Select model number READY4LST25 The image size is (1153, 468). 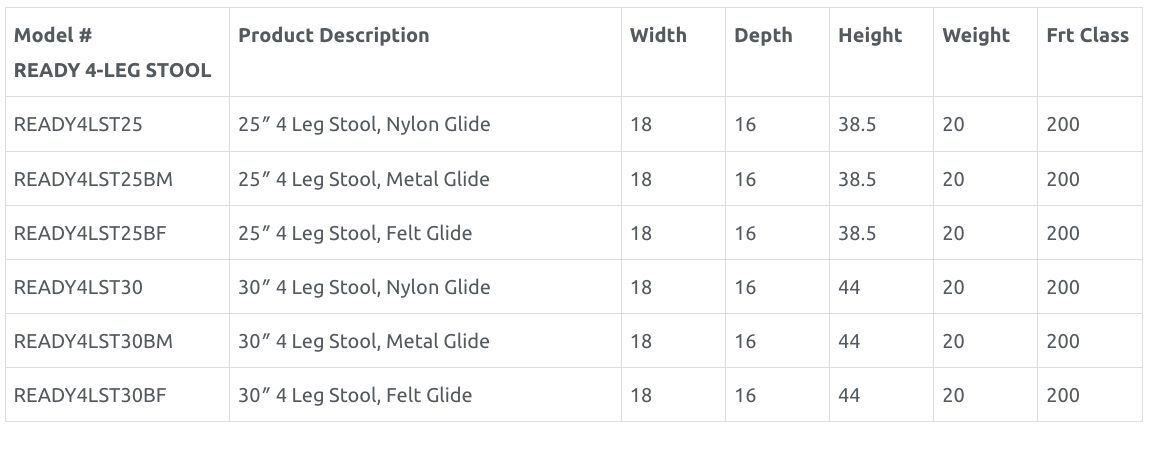78,124
